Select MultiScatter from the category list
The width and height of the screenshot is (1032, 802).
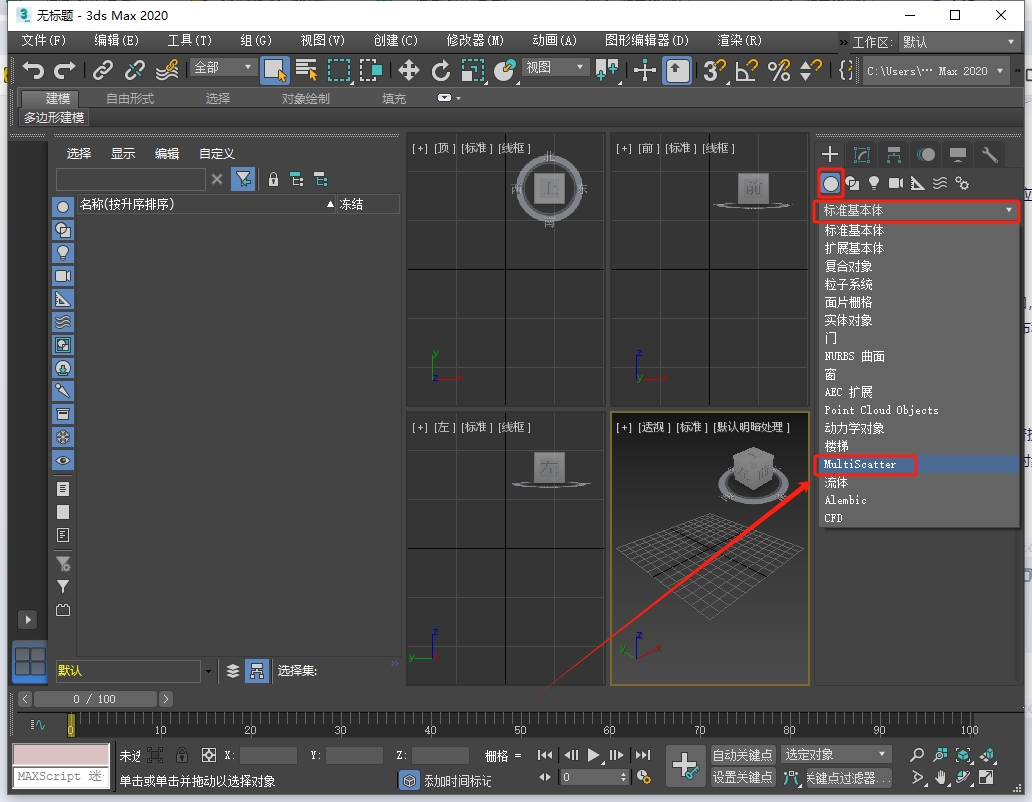(862, 464)
